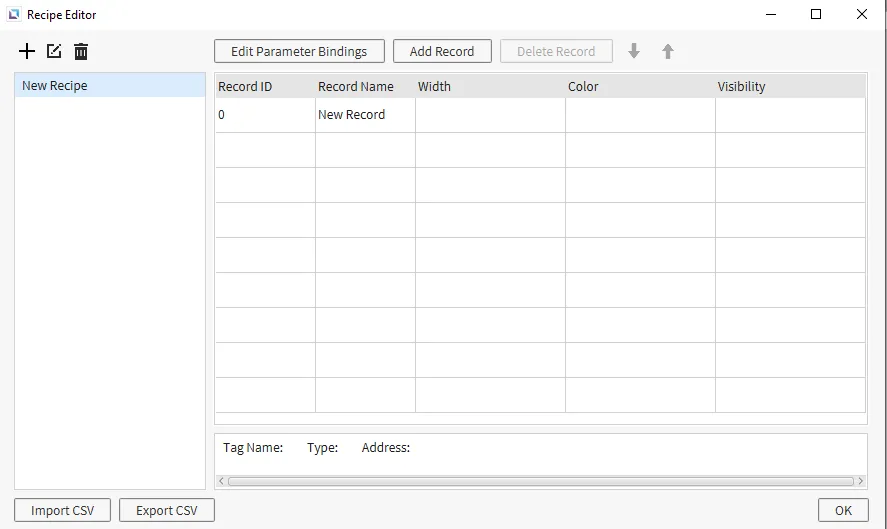This screenshot has width=887, height=529.
Task: Select the Record ID column header
Action: [x=265, y=87]
